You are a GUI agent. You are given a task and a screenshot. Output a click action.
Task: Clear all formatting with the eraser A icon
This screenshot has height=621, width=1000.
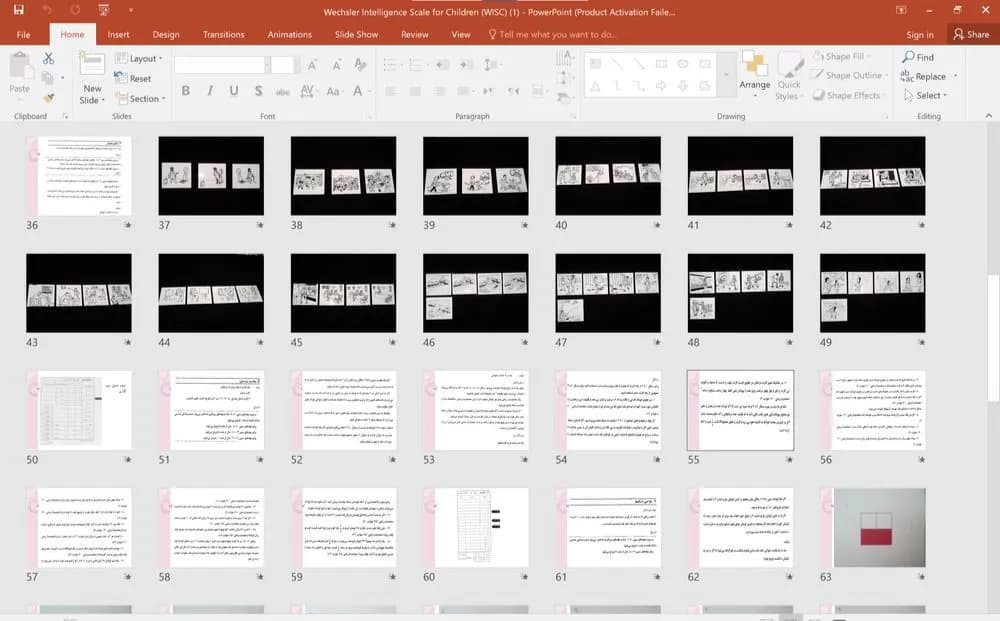[x=360, y=64]
